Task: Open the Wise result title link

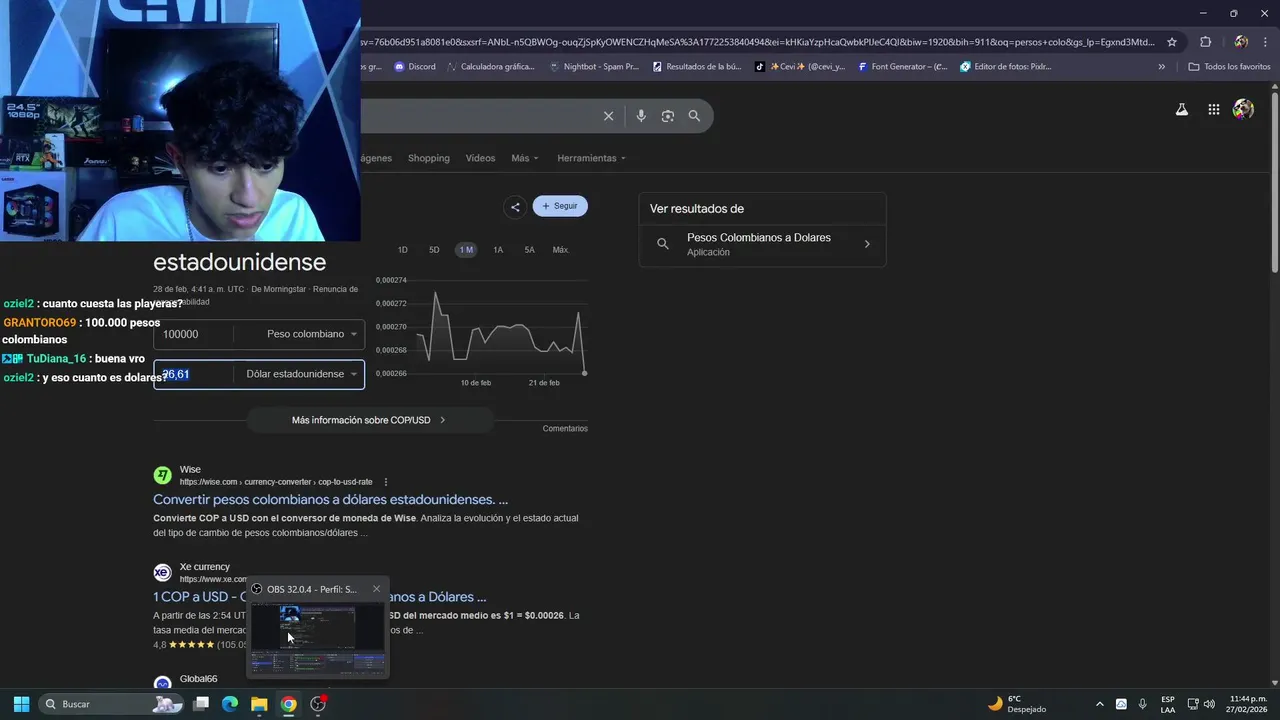Action: (330, 499)
